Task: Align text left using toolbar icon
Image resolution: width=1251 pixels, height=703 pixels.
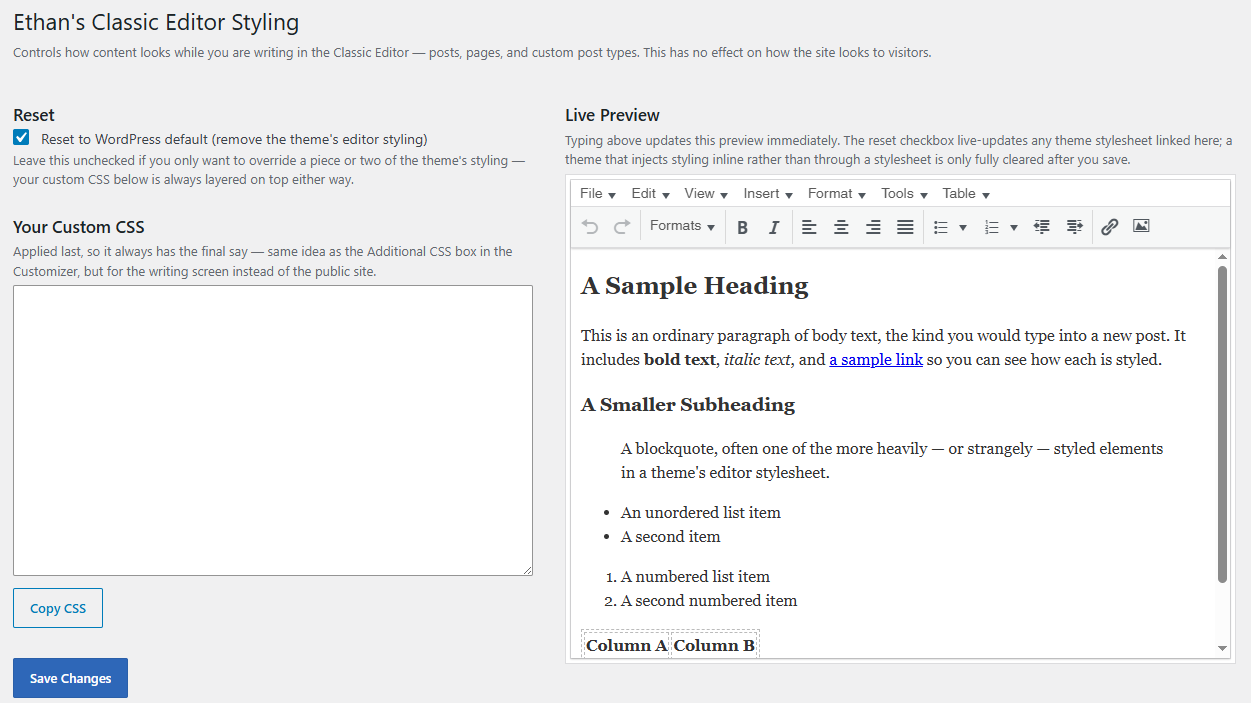Action: click(x=809, y=227)
